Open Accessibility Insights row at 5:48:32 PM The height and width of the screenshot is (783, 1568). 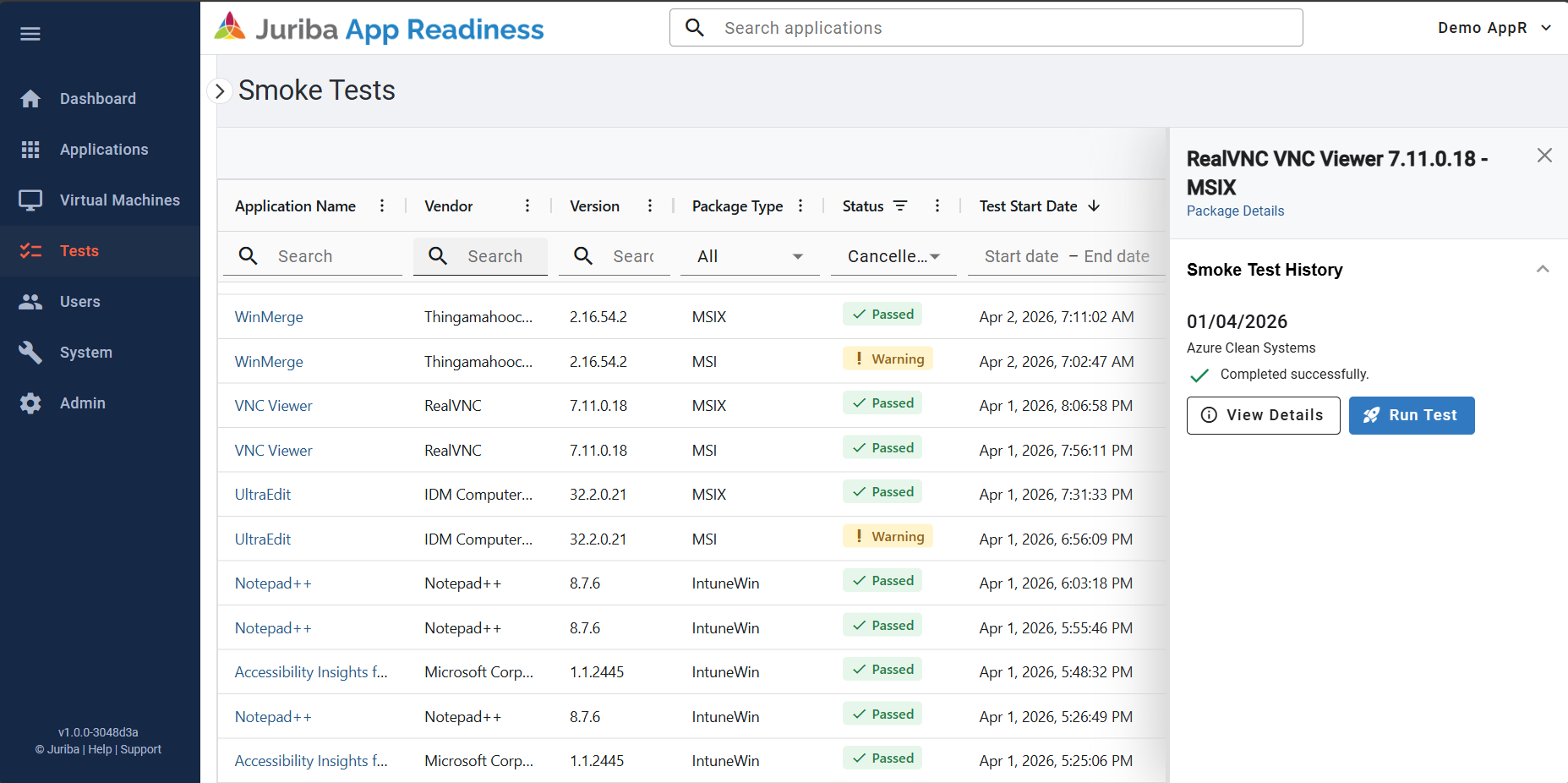point(311,672)
